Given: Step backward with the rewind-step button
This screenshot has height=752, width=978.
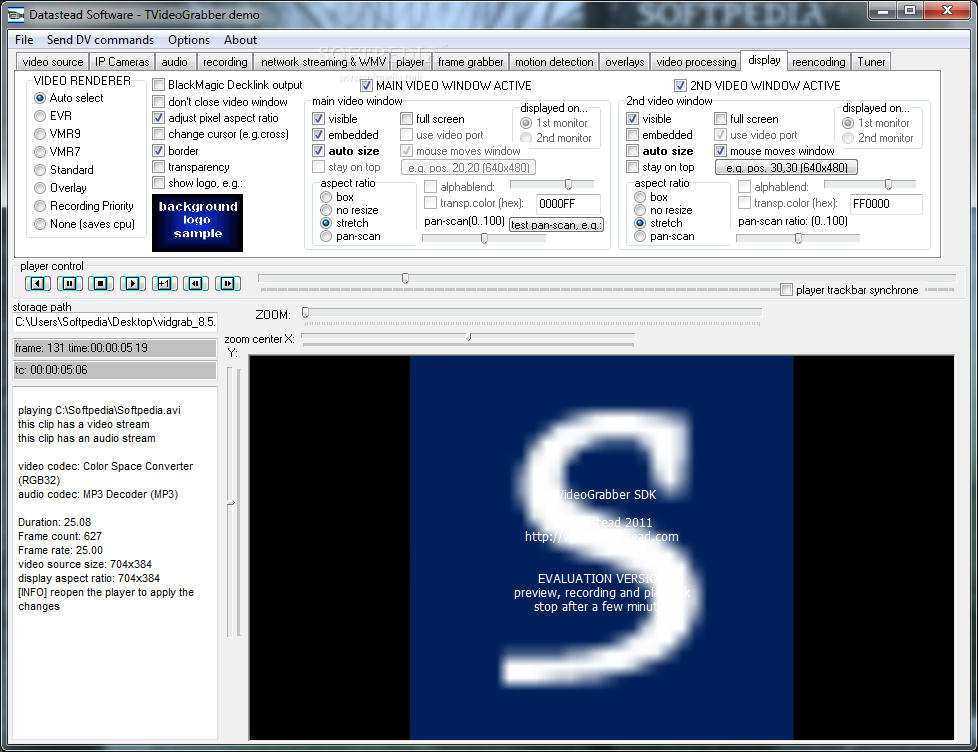Looking at the screenshot, I should click(x=196, y=284).
